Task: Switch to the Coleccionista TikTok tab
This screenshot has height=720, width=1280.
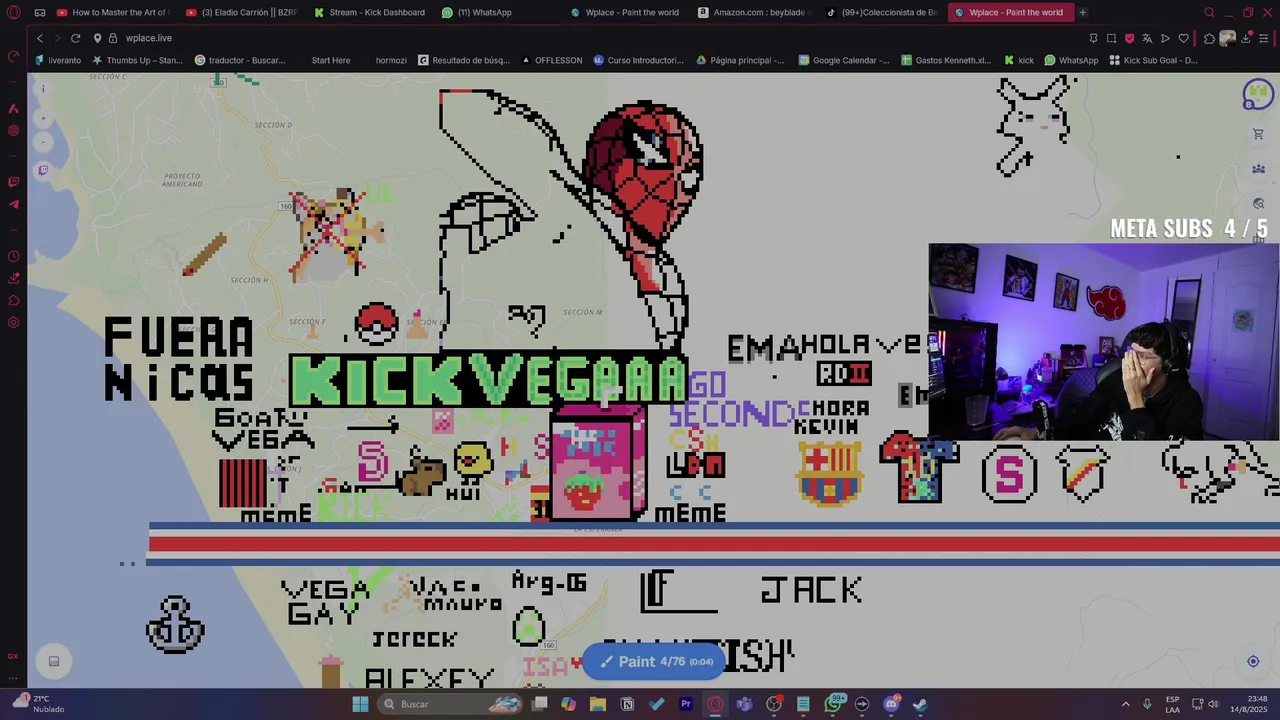Action: point(881,12)
